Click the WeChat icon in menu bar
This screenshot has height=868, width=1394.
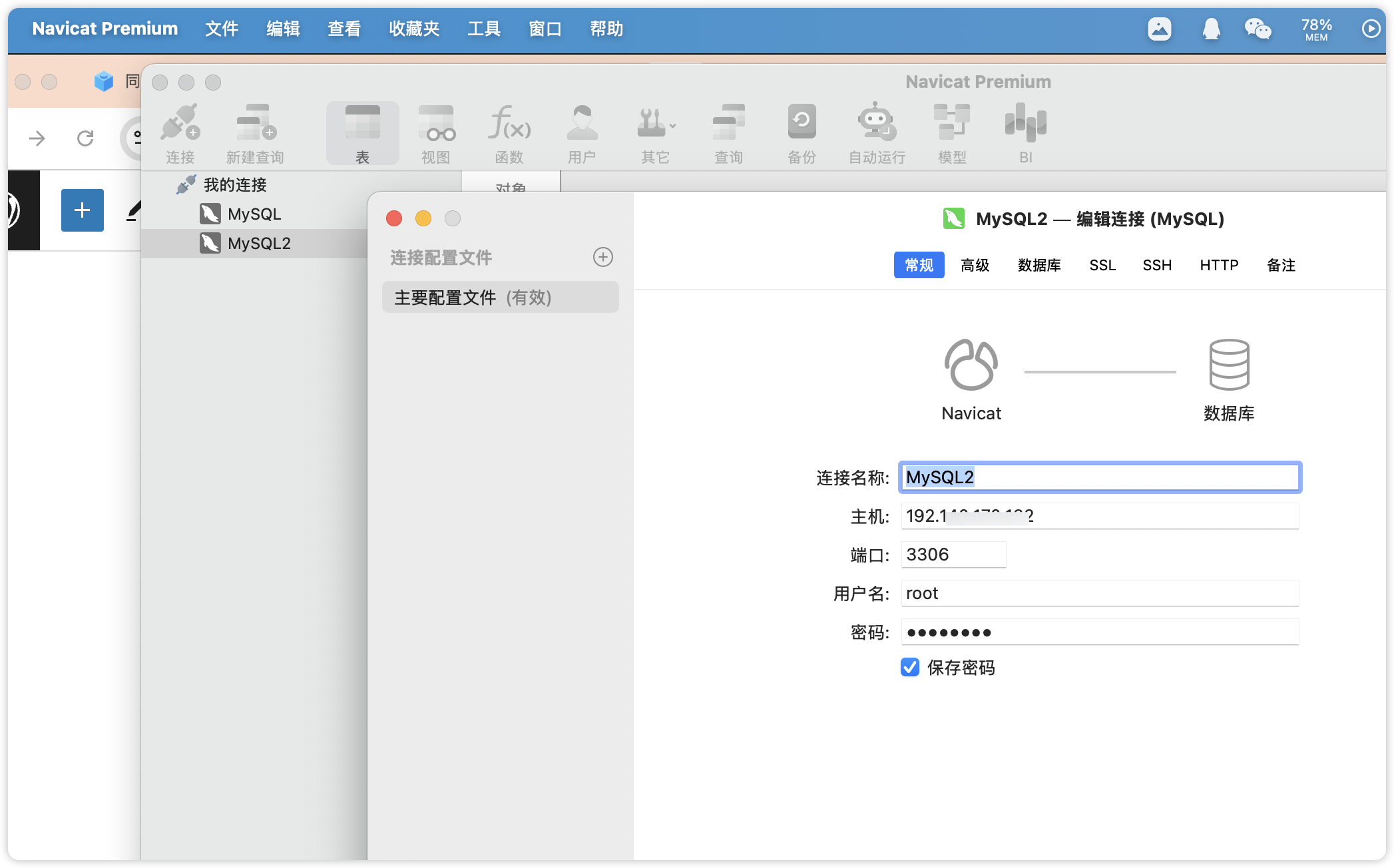[1258, 29]
